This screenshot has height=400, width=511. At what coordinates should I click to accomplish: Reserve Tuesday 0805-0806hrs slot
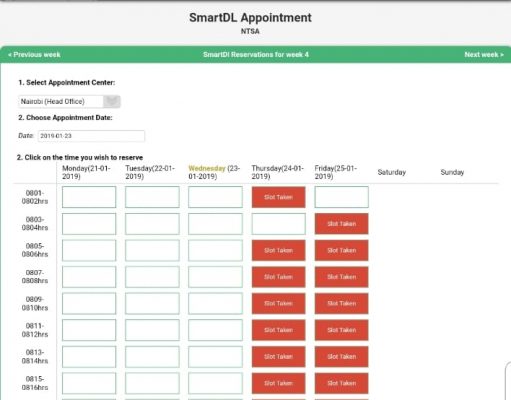(152, 250)
